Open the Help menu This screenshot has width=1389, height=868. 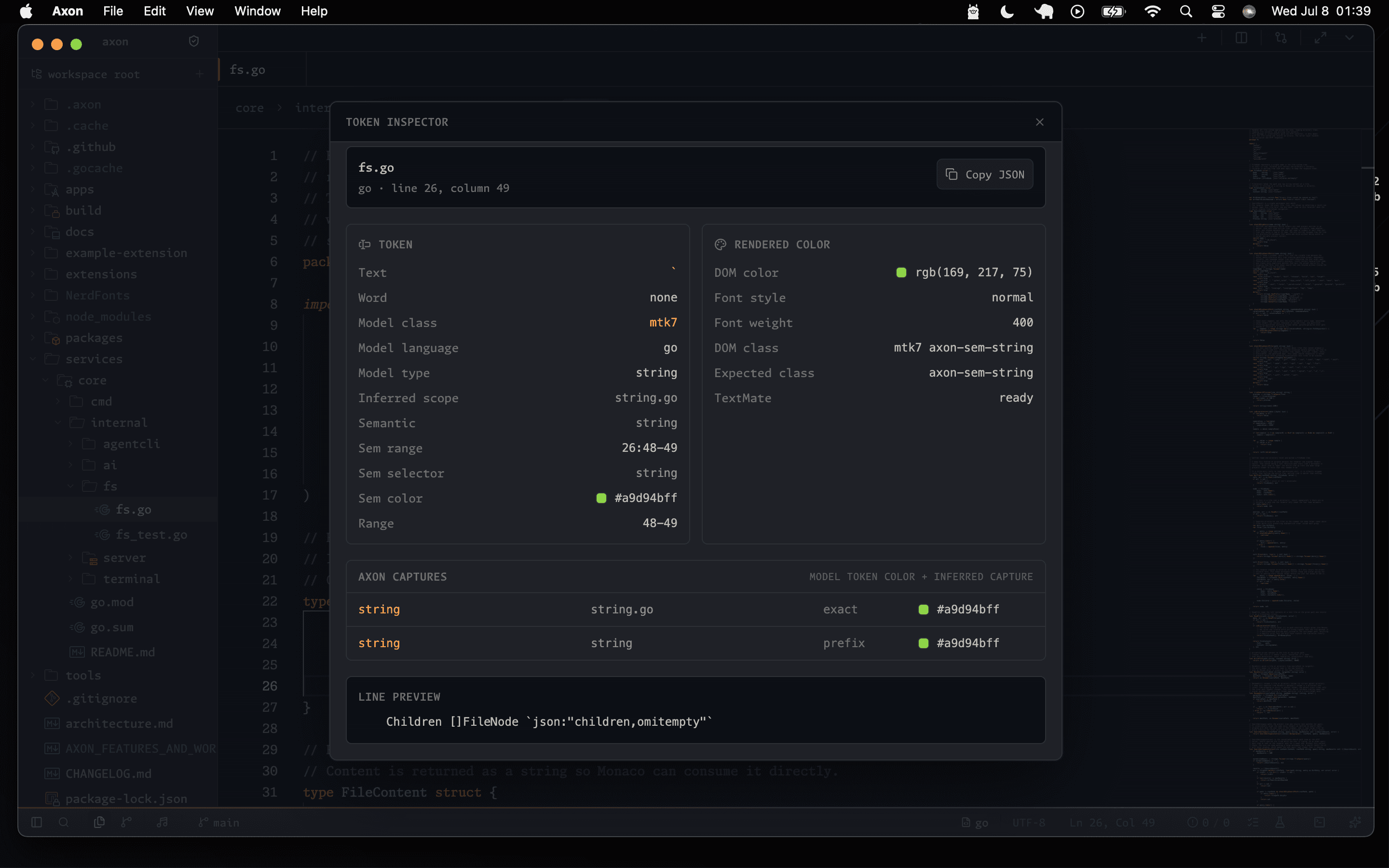(314, 11)
